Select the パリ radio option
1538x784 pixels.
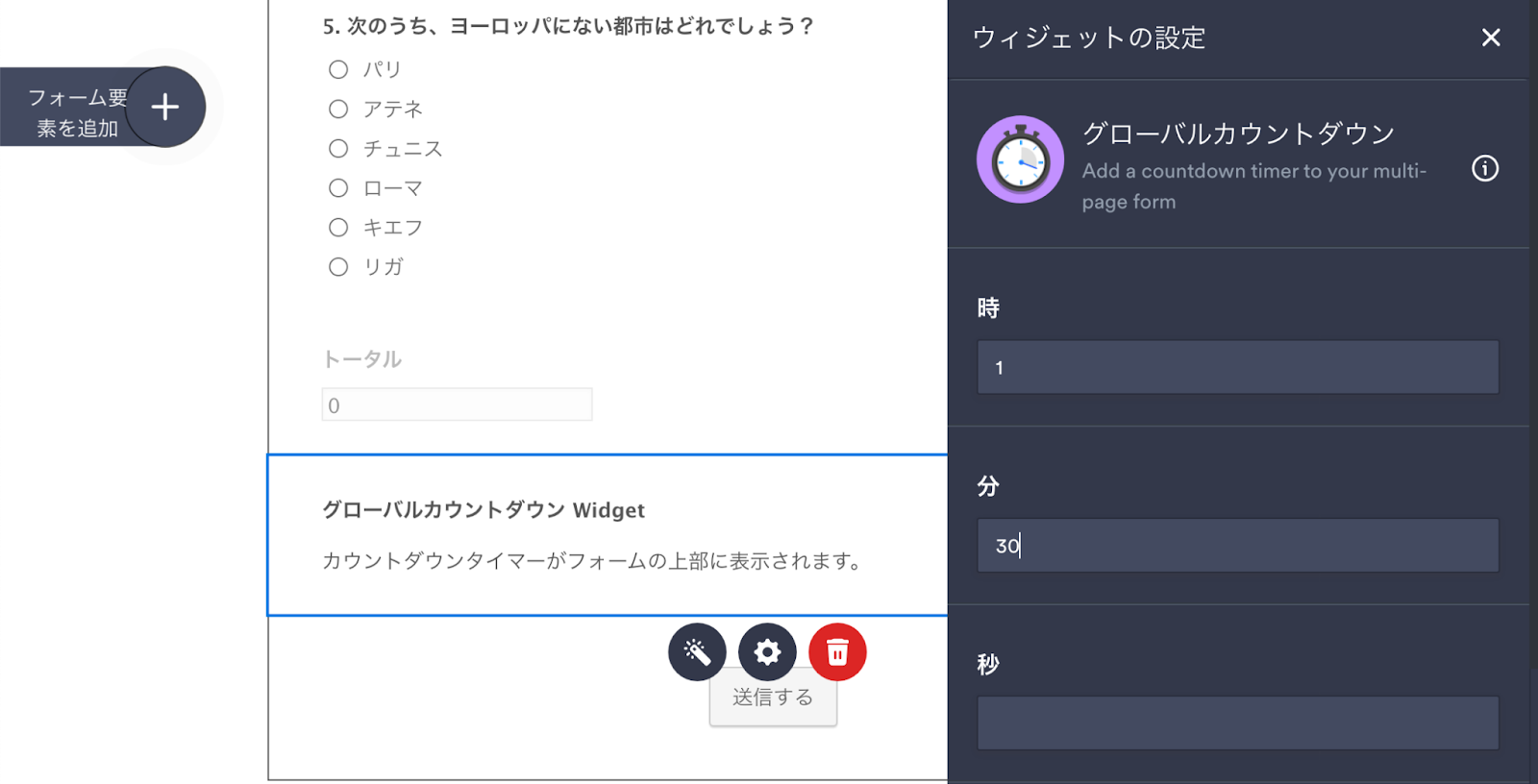click(x=338, y=69)
